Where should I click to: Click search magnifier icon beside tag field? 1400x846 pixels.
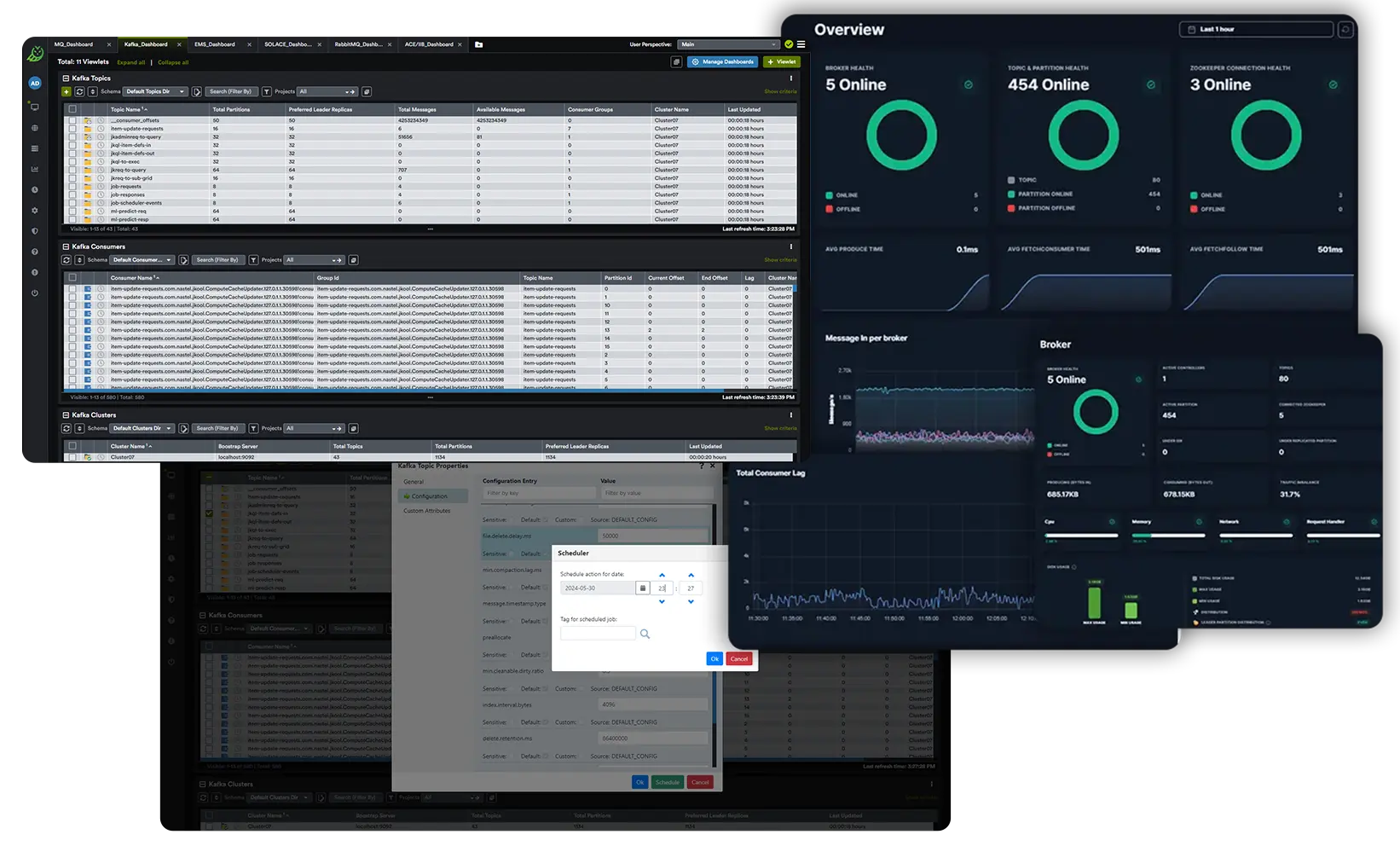[x=645, y=634]
